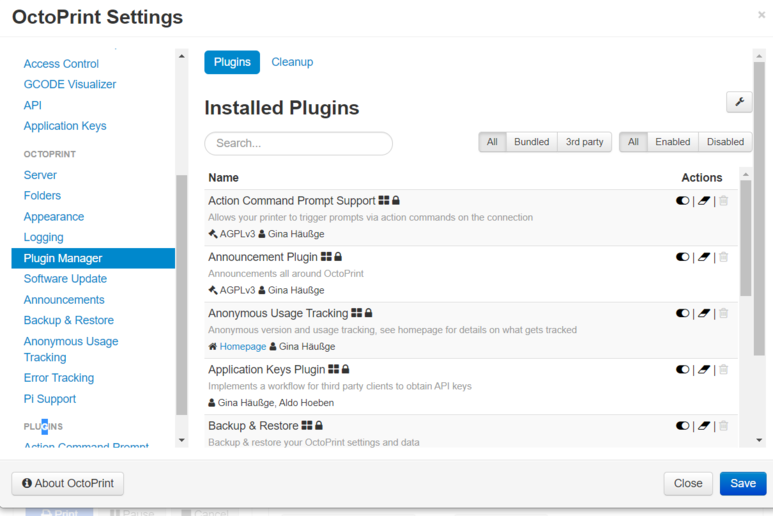Open Access Control settings

(61, 64)
